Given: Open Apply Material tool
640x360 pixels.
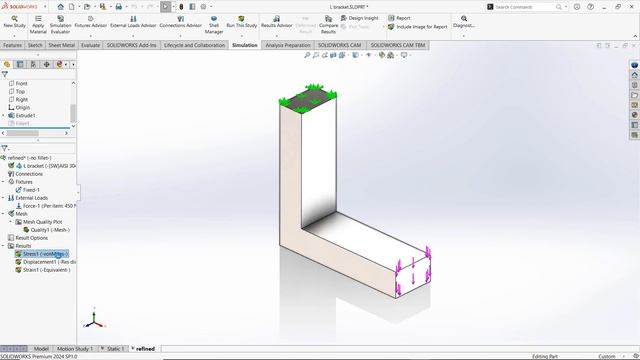Looking at the screenshot, I should point(38,24).
